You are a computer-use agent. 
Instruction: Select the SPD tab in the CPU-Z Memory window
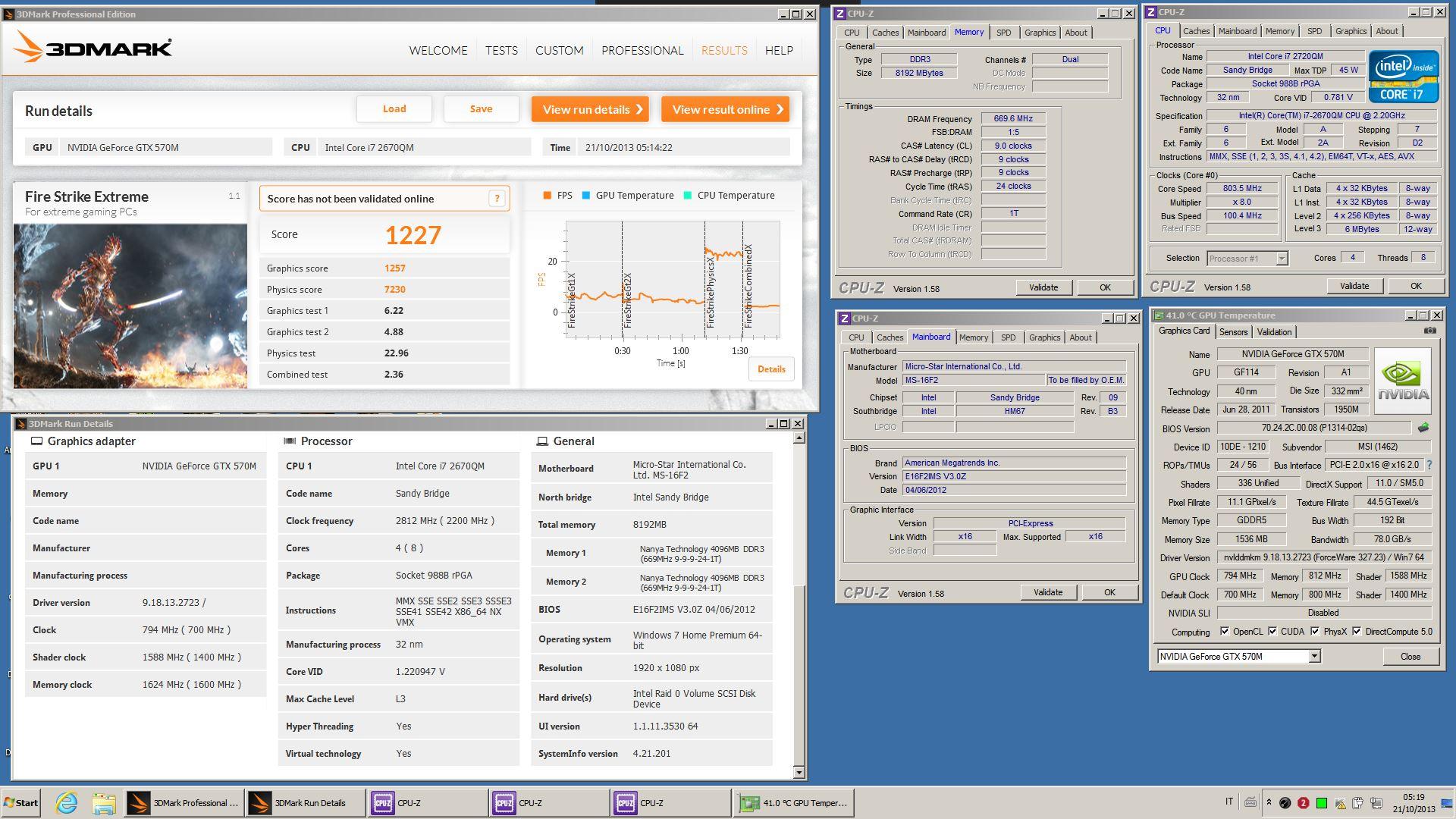click(x=1003, y=33)
